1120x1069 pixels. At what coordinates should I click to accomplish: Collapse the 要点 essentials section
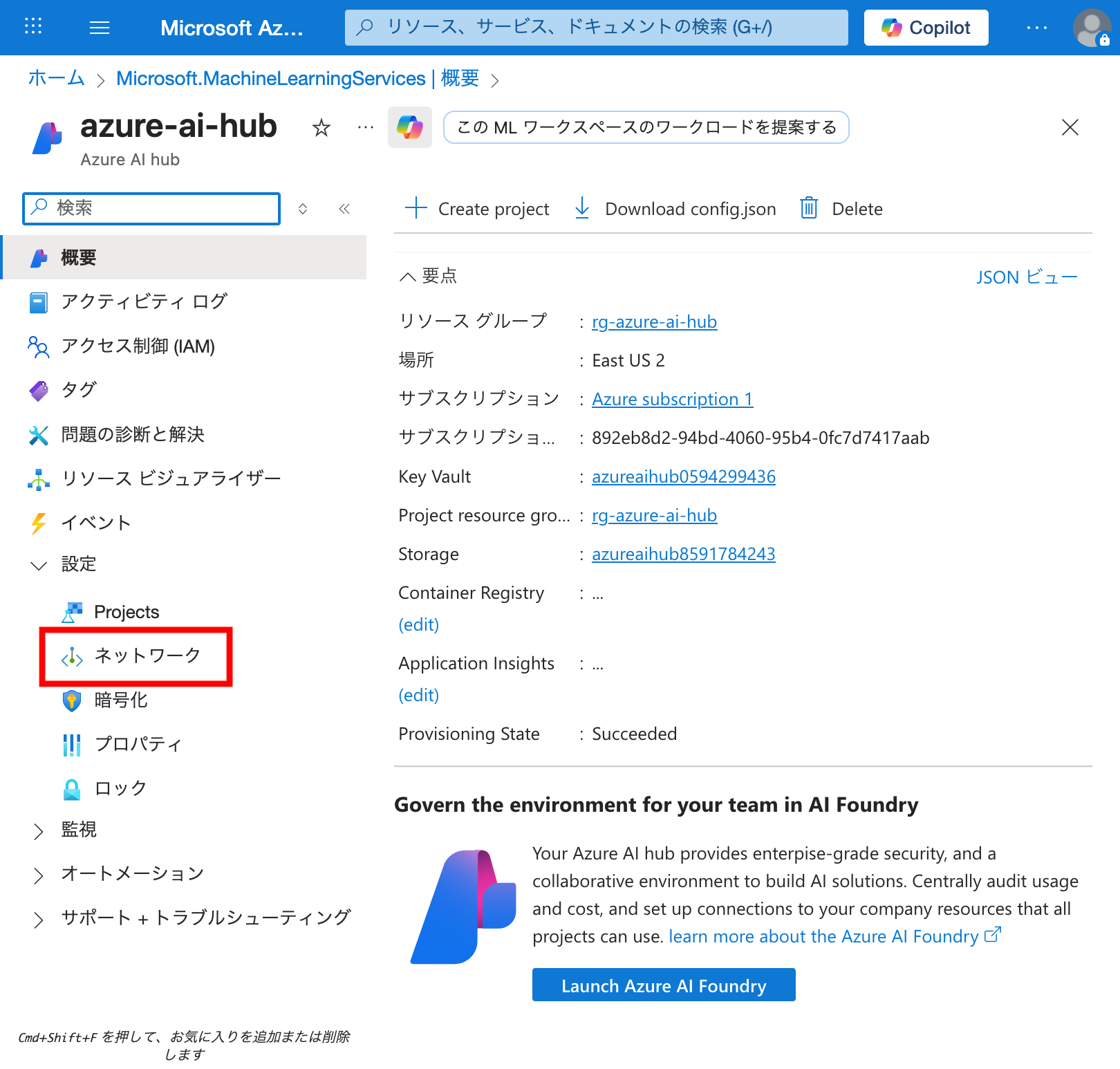click(x=408, y=277)
